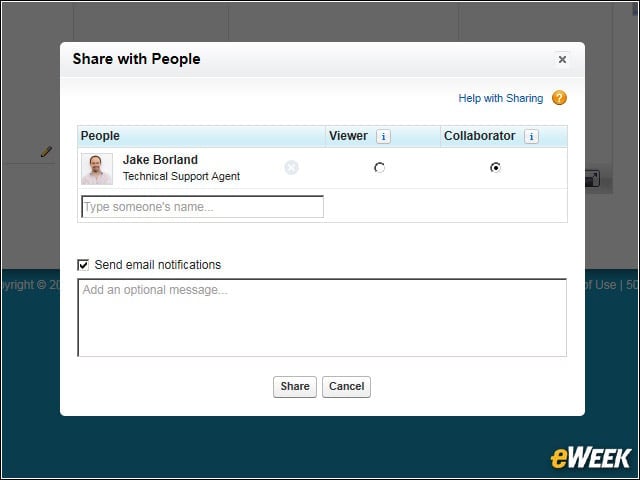The image size is (640, 480).
Task: Focus the Type someone's name field
Action: coord(202,207)
